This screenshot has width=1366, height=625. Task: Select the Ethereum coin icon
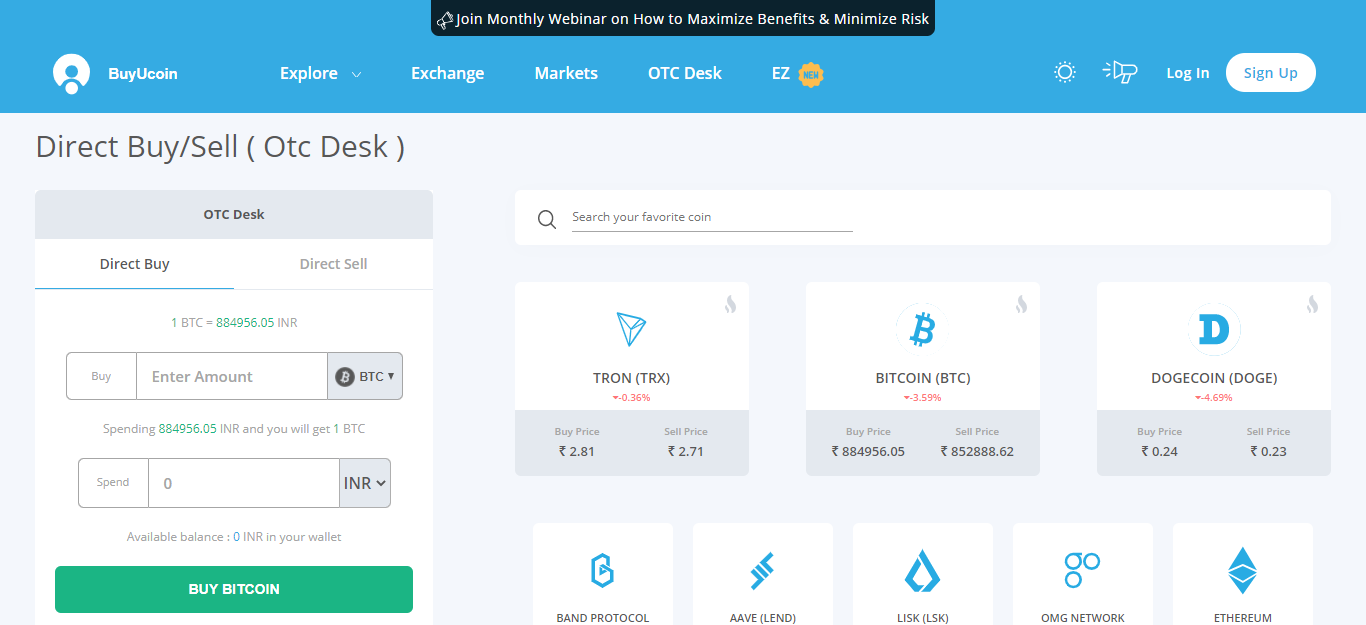pos(1242,571)
